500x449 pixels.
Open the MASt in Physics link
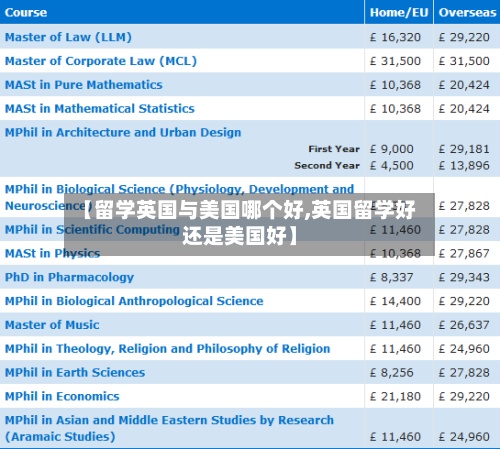[52, 253]
